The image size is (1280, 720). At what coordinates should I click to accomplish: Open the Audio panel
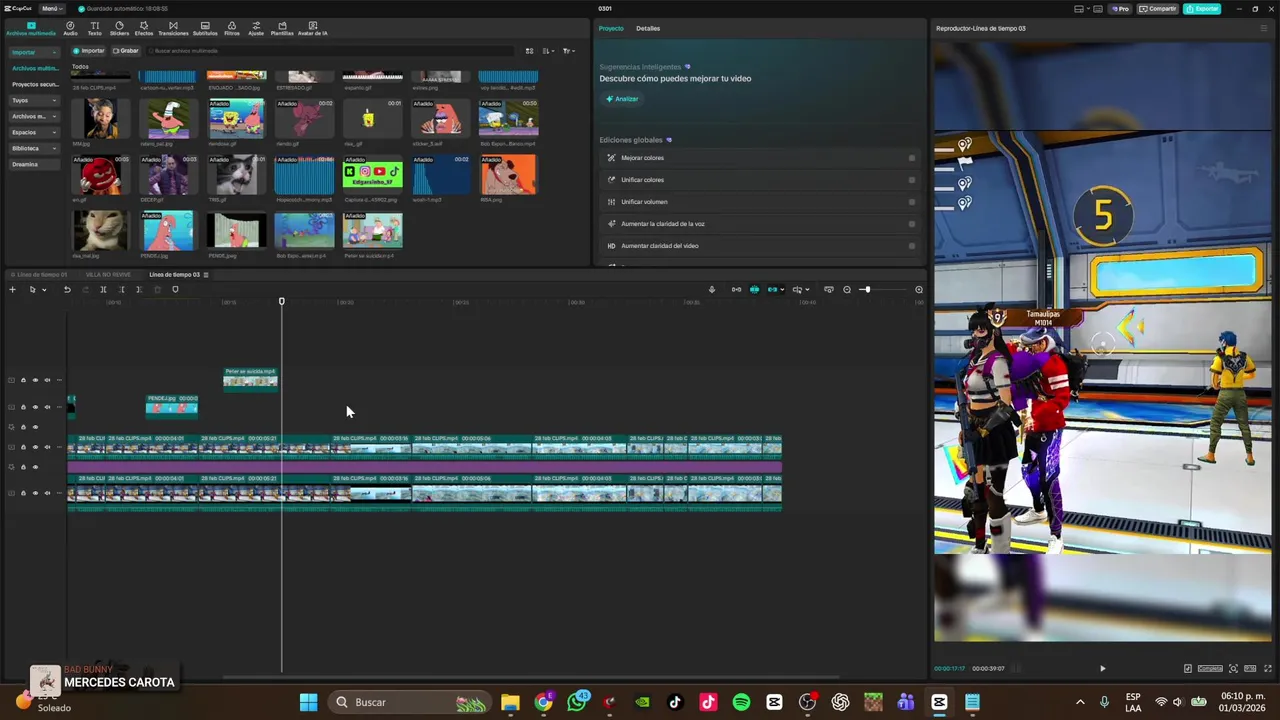[x=70, y=28]
